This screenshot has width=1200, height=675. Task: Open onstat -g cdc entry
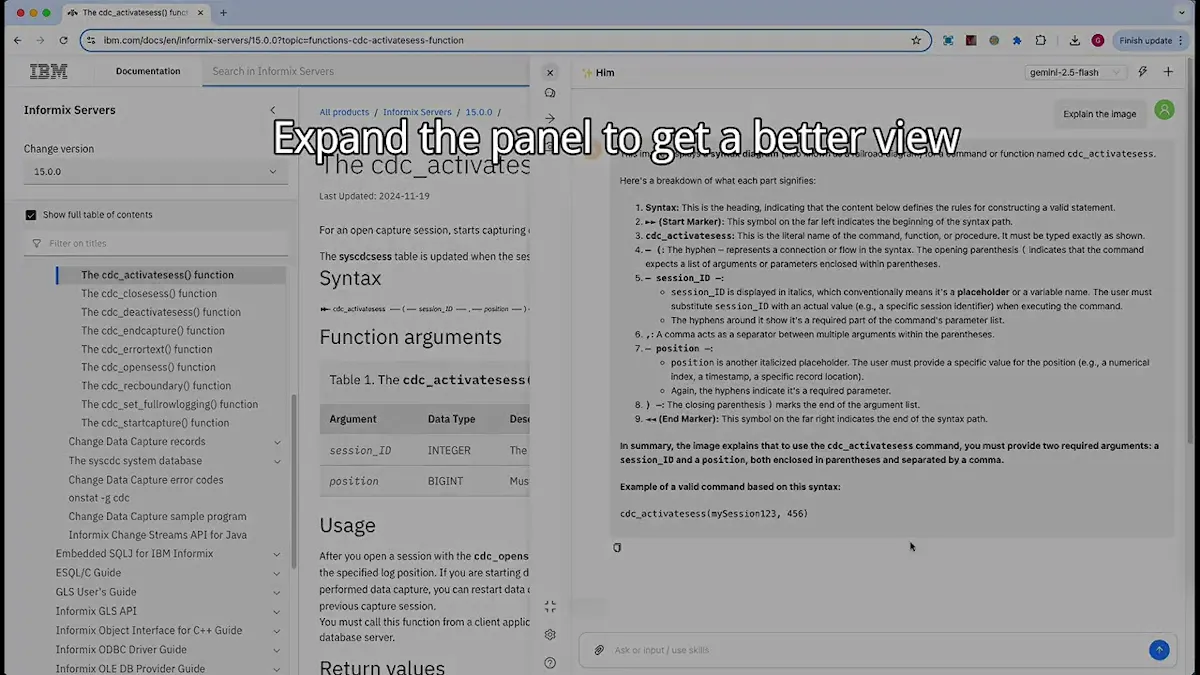pyautogui.click(x=99, y=498)
